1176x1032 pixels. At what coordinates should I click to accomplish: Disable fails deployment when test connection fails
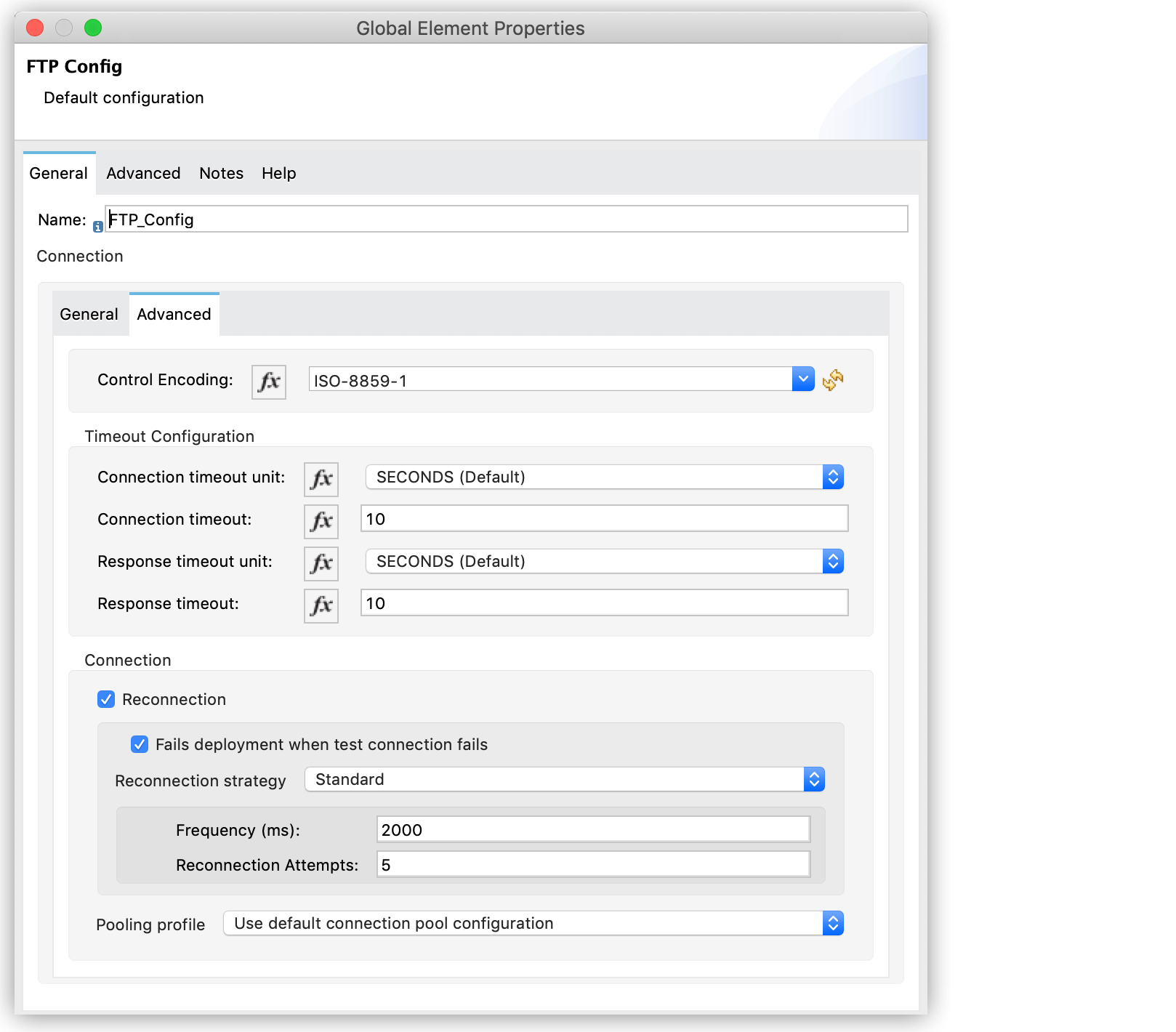tap(140, 744)
